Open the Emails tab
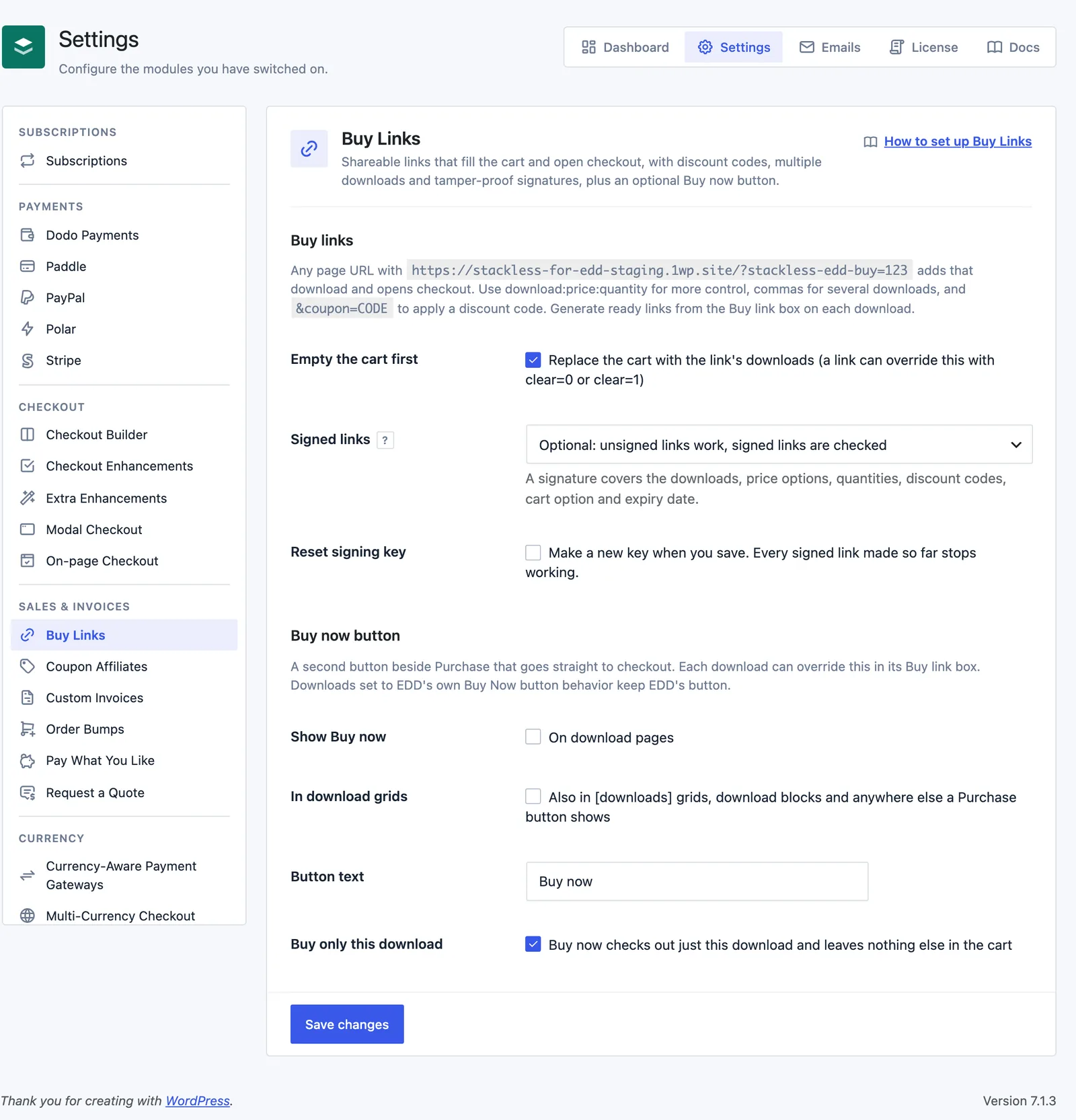The width and height of the screenshot is (1076, 1120). coord(830,47)
